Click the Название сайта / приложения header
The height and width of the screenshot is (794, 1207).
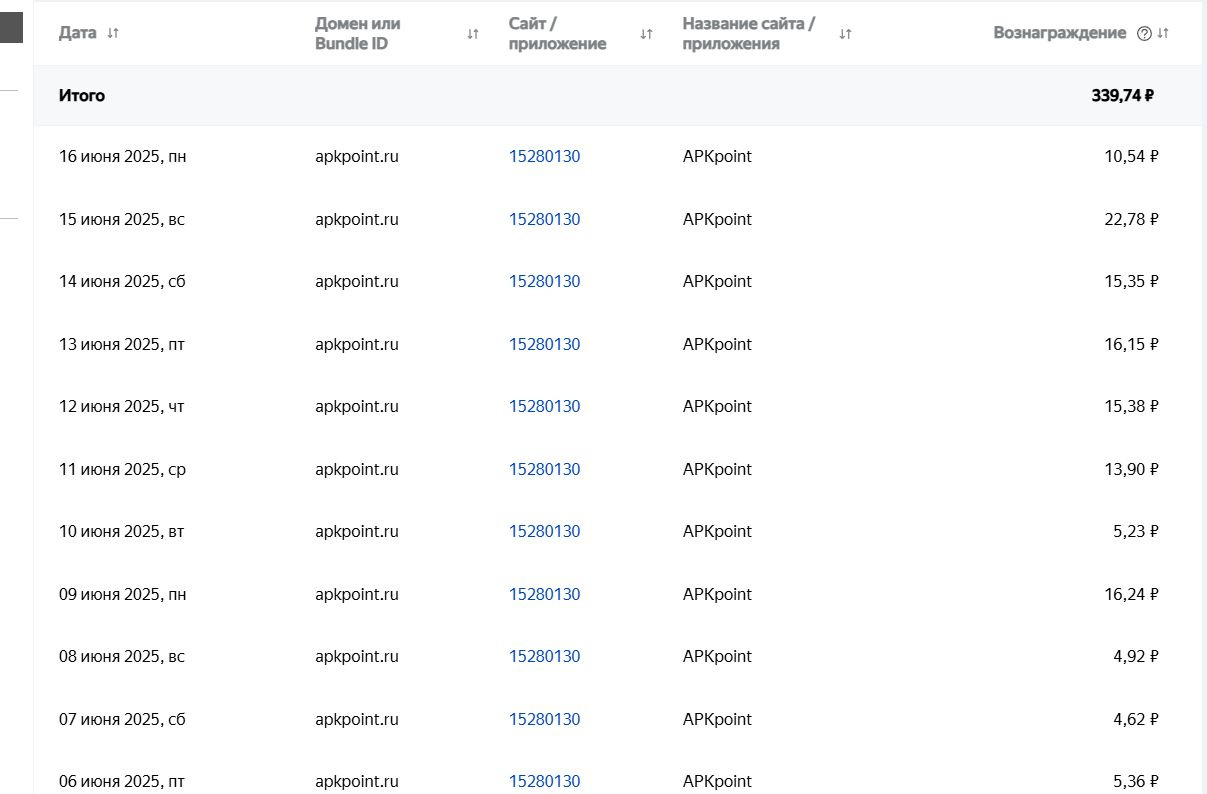749,34
